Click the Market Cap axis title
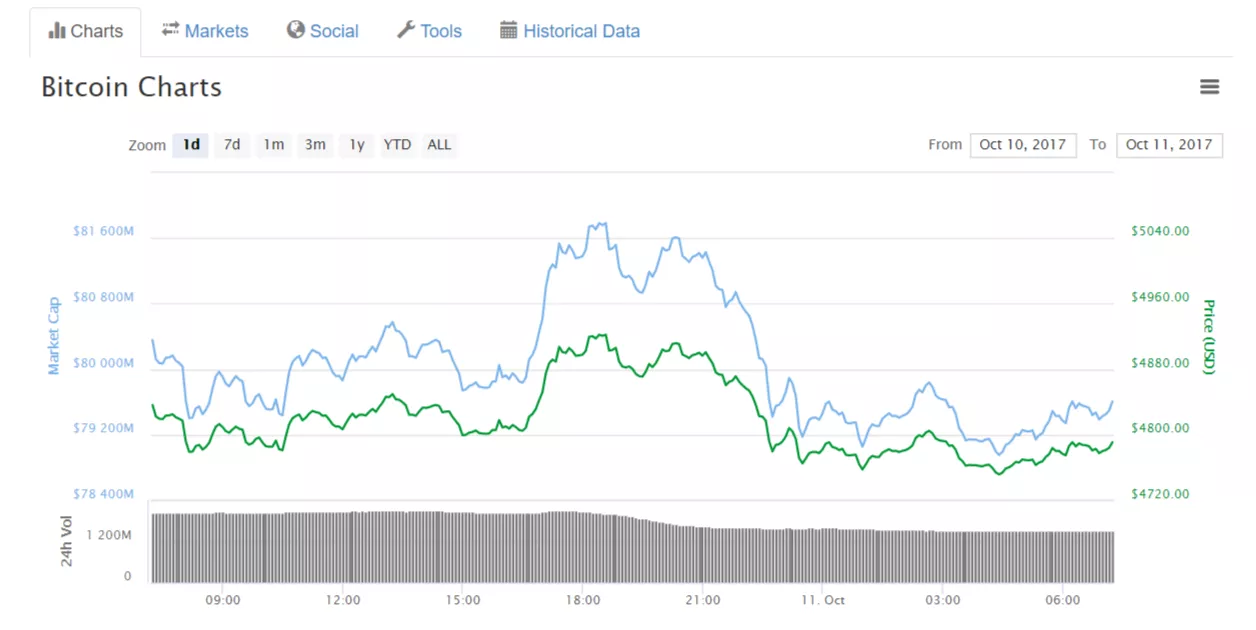1256x630 pixels. tap(54, 336)
